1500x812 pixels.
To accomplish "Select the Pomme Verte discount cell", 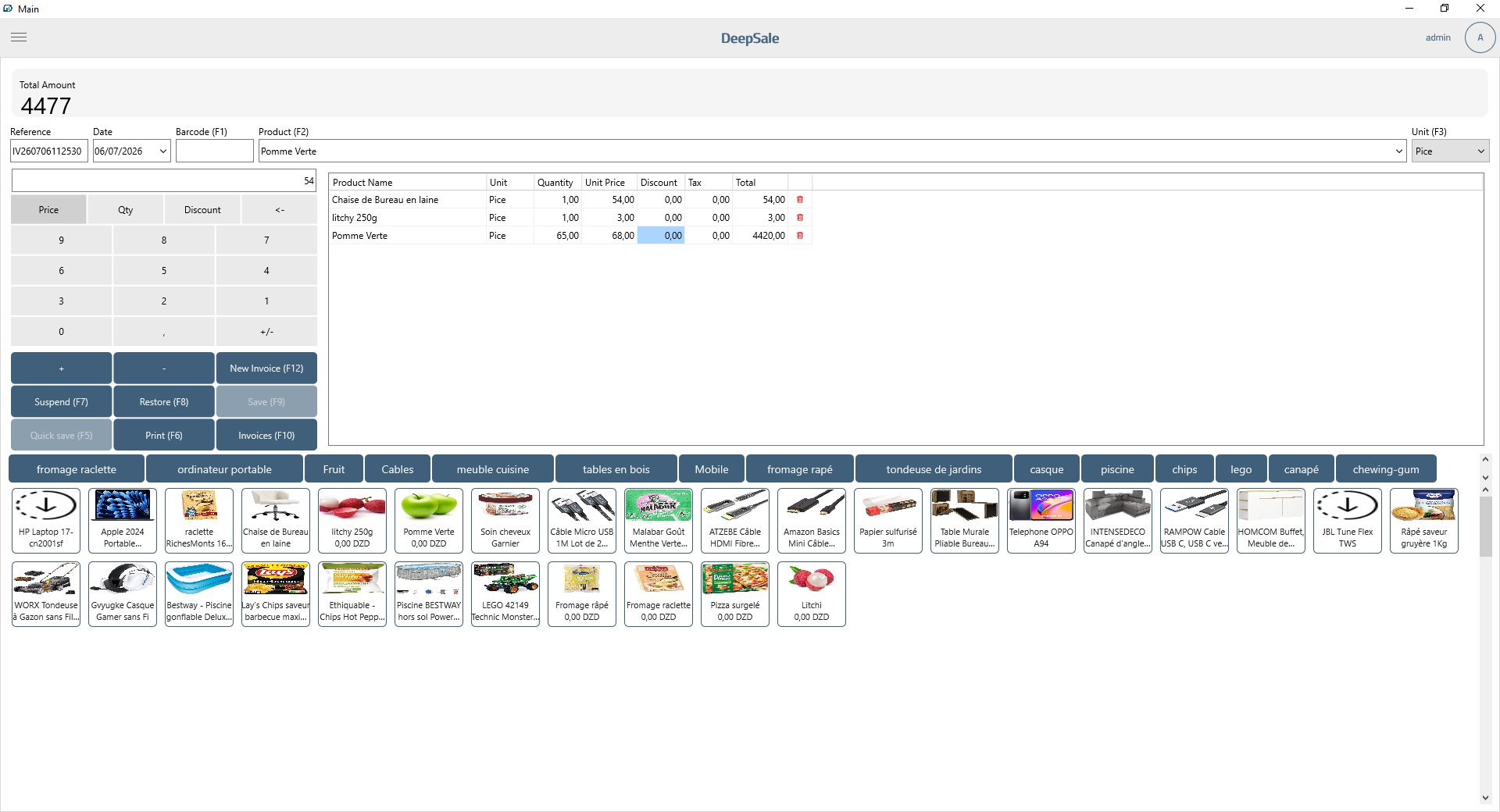I will pyautogui.click(x=661, y=236).
